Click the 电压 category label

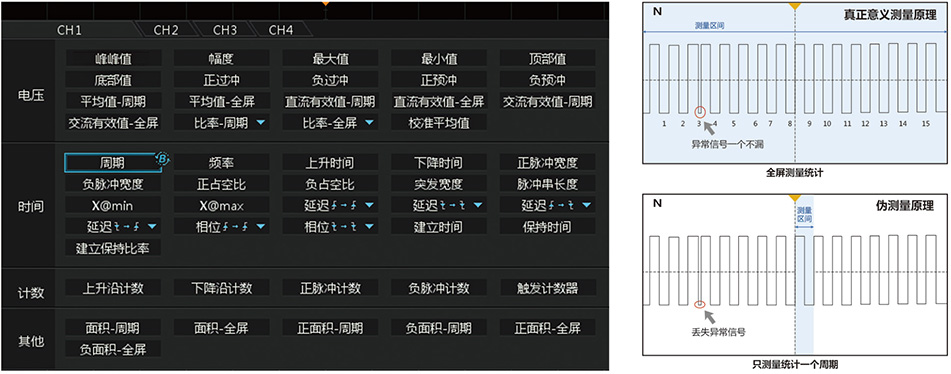click(x=30, y=96)
